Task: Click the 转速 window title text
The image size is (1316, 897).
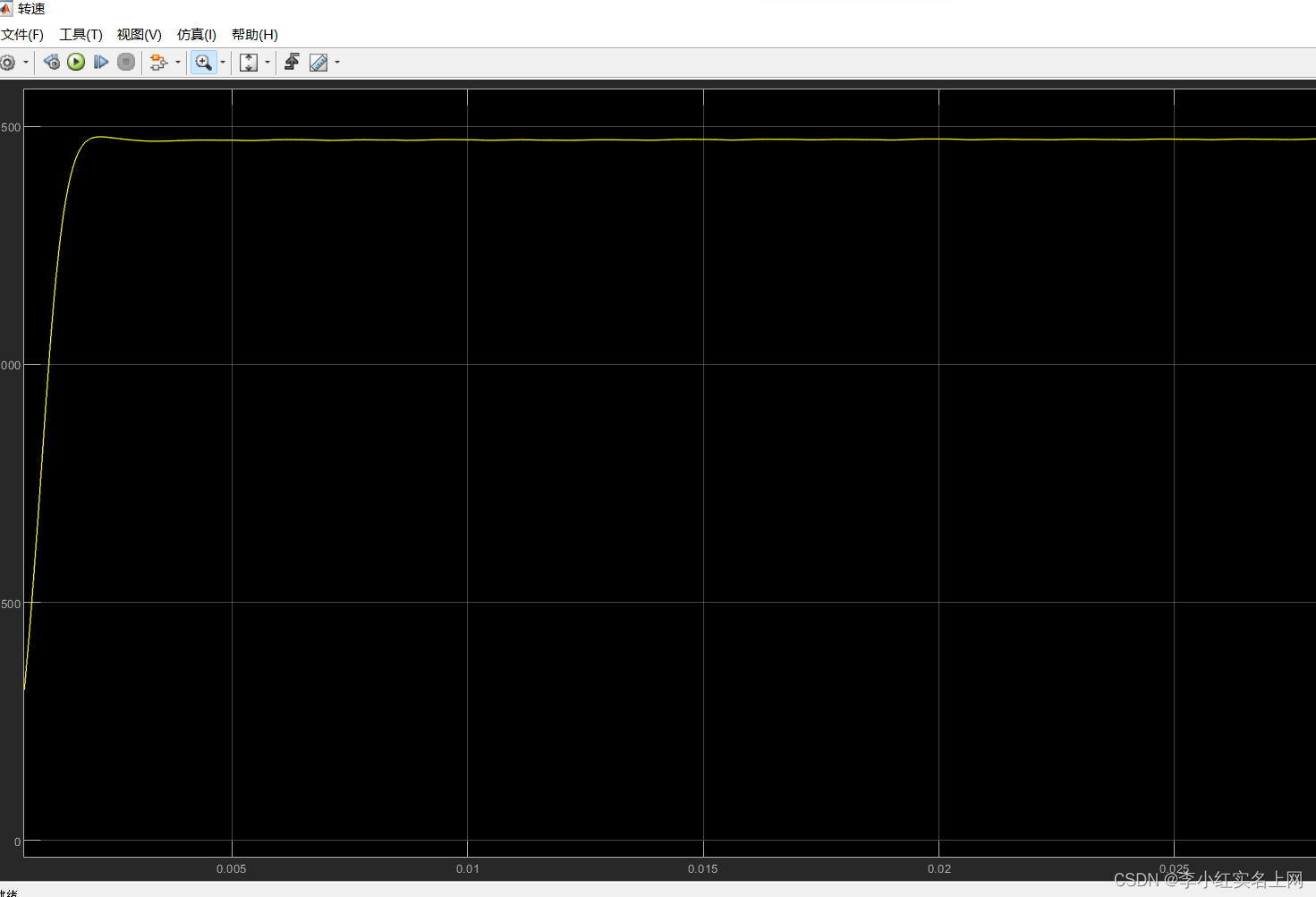Action: pos(31,9)
